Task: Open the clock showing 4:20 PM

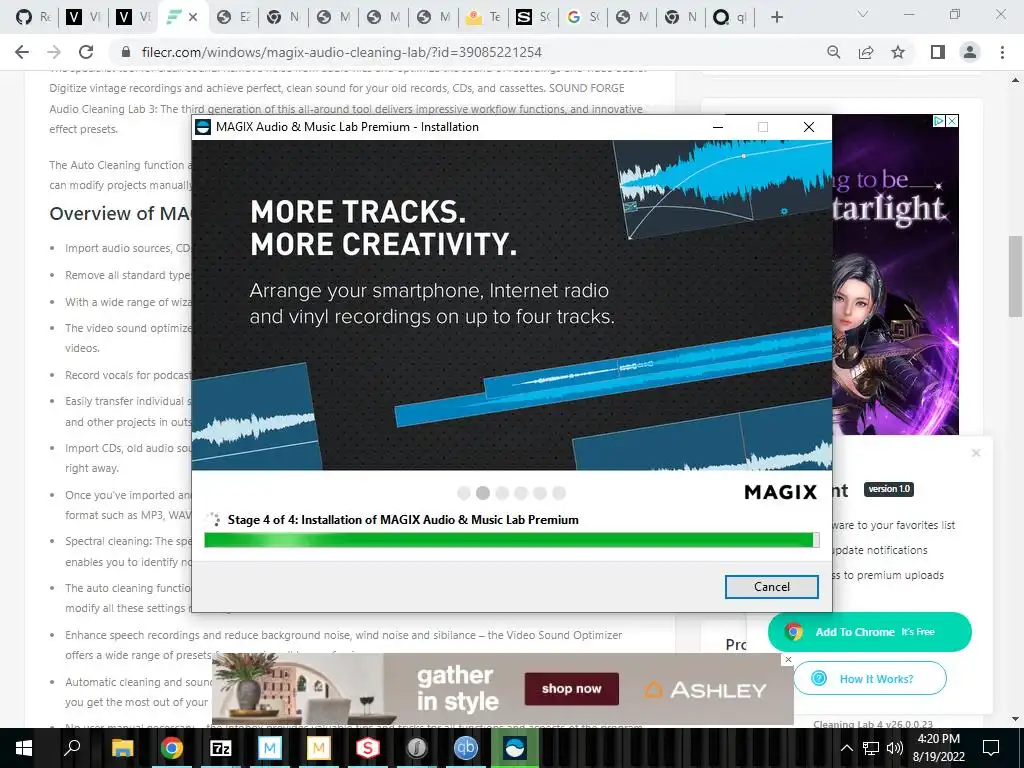Action: [938, 748]
